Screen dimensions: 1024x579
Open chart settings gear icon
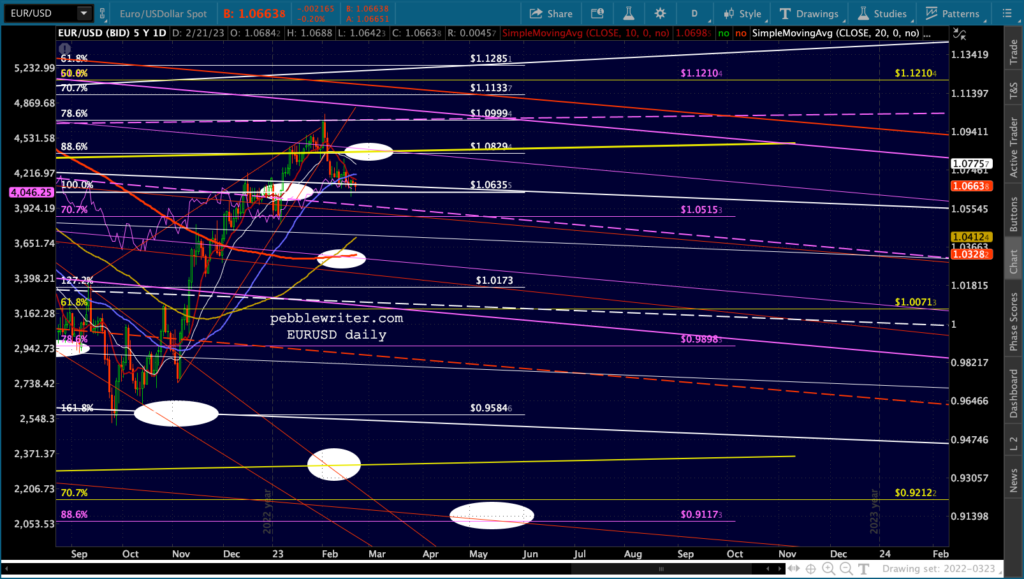[x=659, y=14]
